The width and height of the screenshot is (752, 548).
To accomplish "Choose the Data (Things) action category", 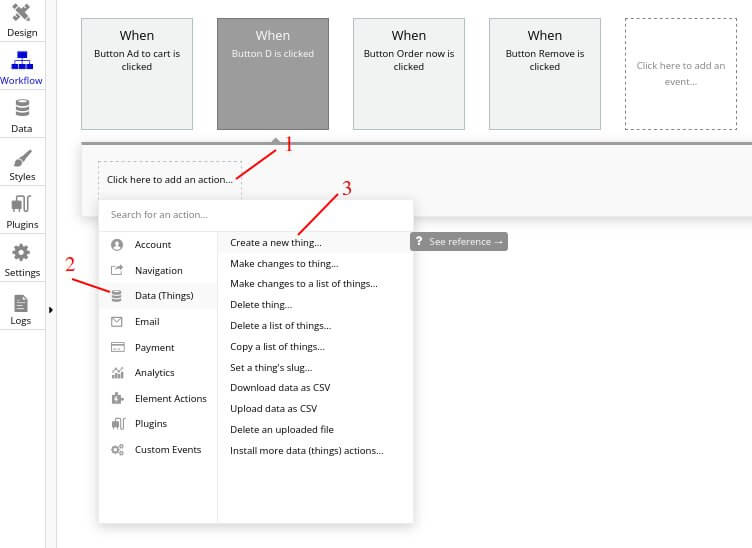I will click(163, 296).
